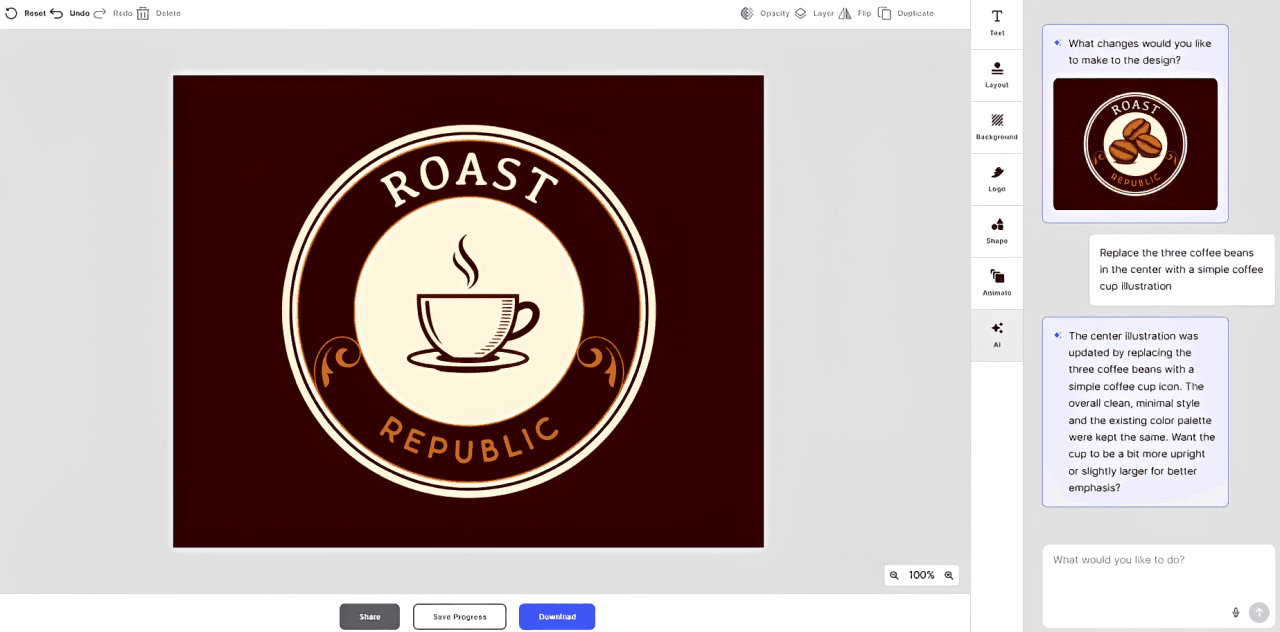Open the Background panel
This screenshot has height=632, width=1280.
tap(997, 127)
